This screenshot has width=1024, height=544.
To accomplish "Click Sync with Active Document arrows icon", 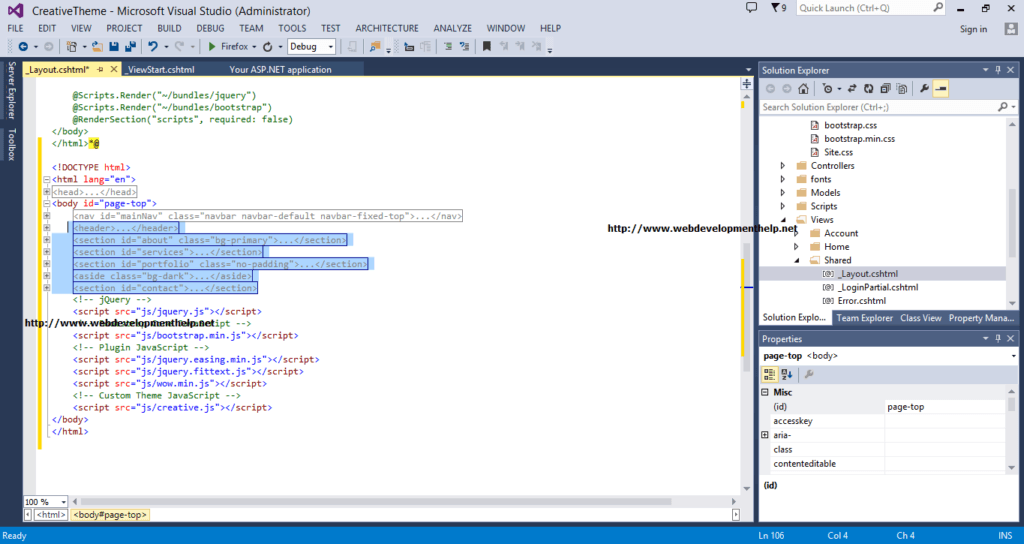I will (x=852, y=89).
